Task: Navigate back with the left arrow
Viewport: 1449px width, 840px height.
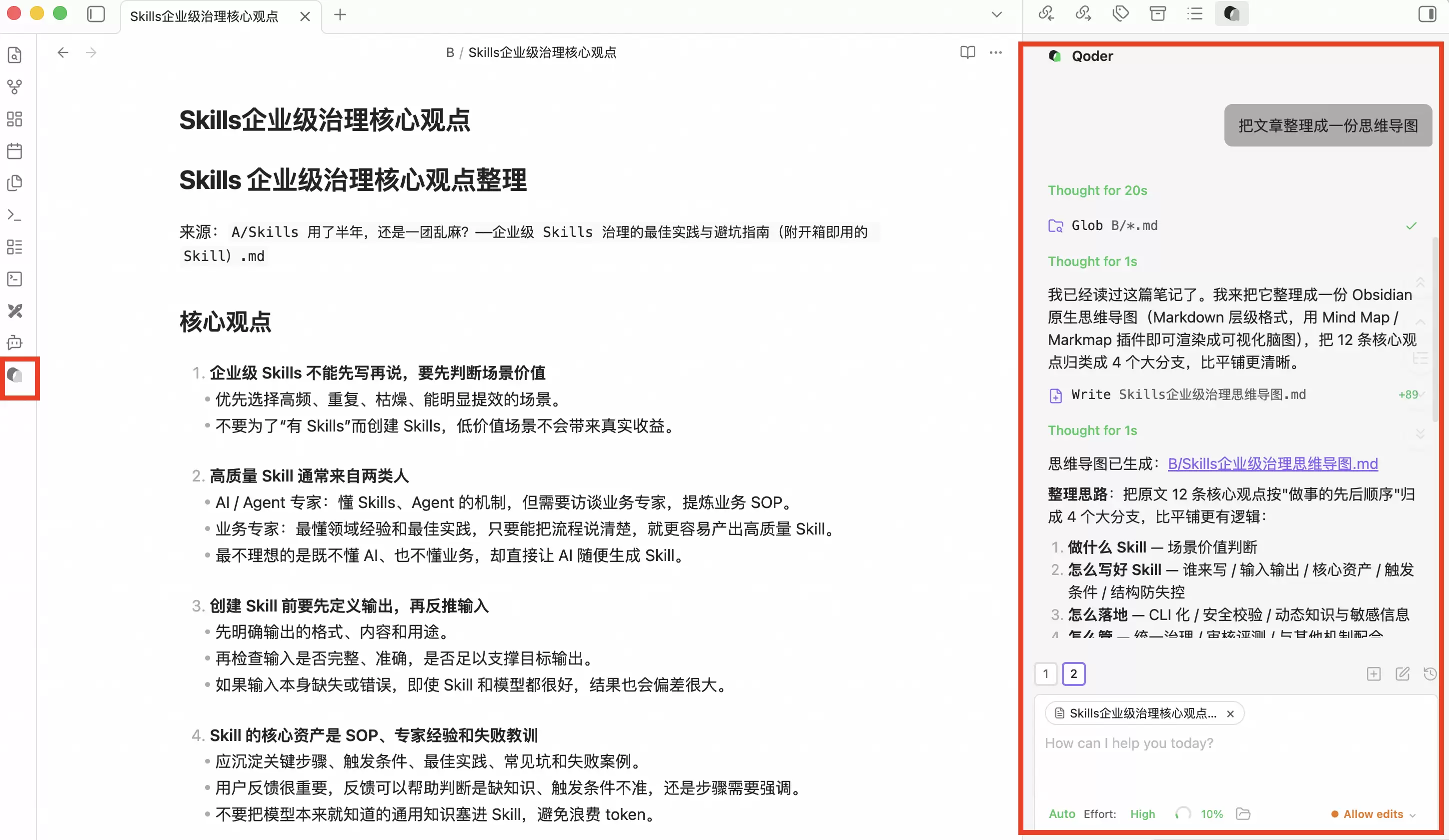Action: 63,52
